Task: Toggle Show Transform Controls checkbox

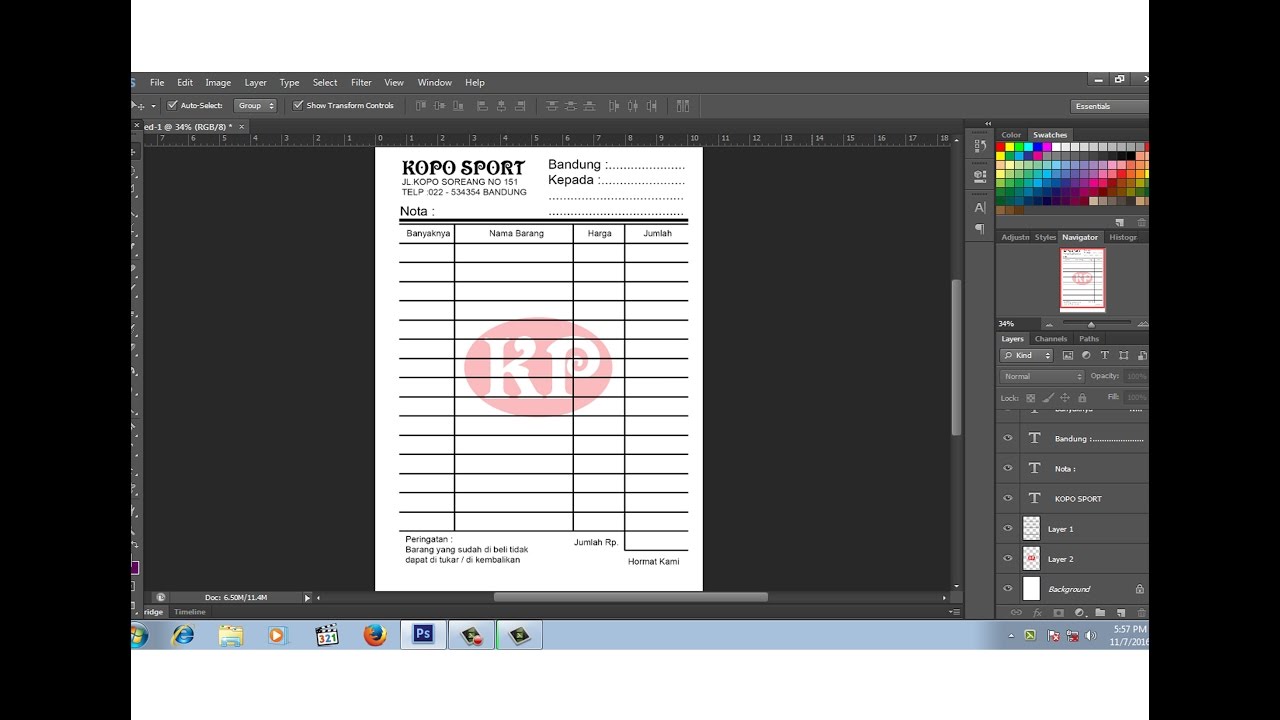Action: pyautogui.click(x=298, y=105)
